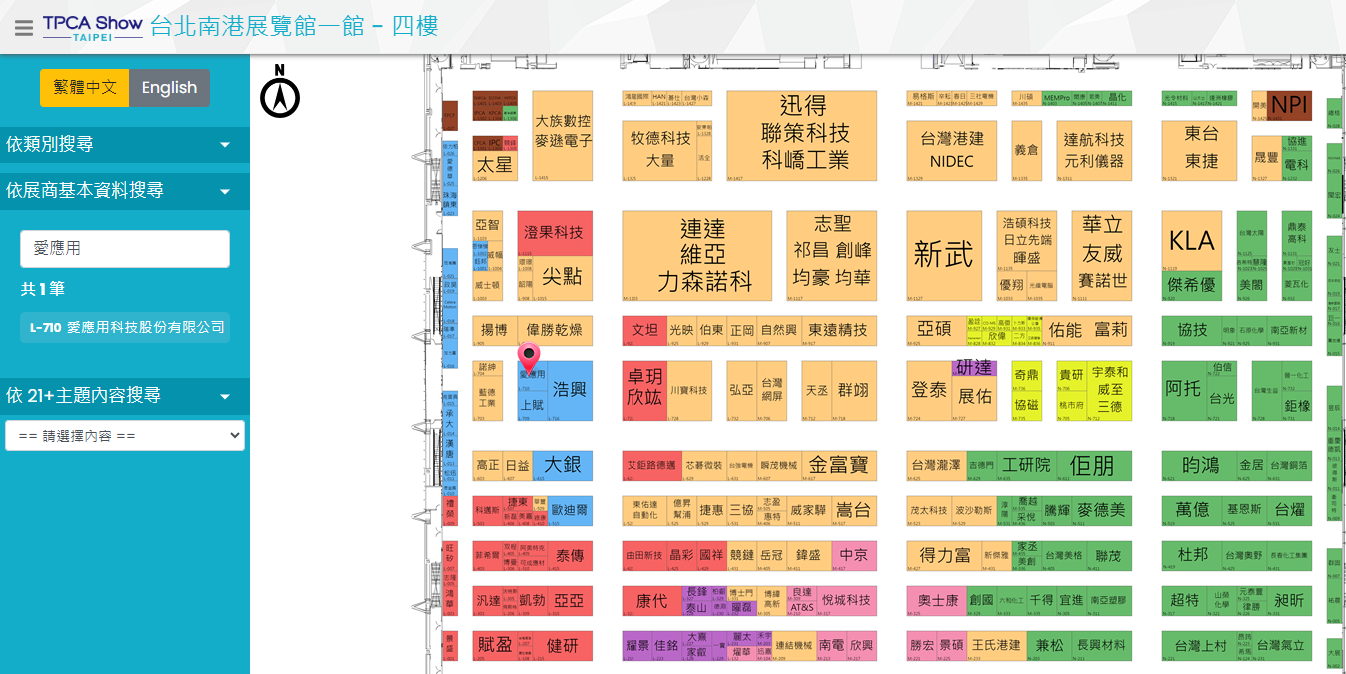1346x674 pixels.
Task: Click the 麥德美 booth
Action: click(1102, 510)
